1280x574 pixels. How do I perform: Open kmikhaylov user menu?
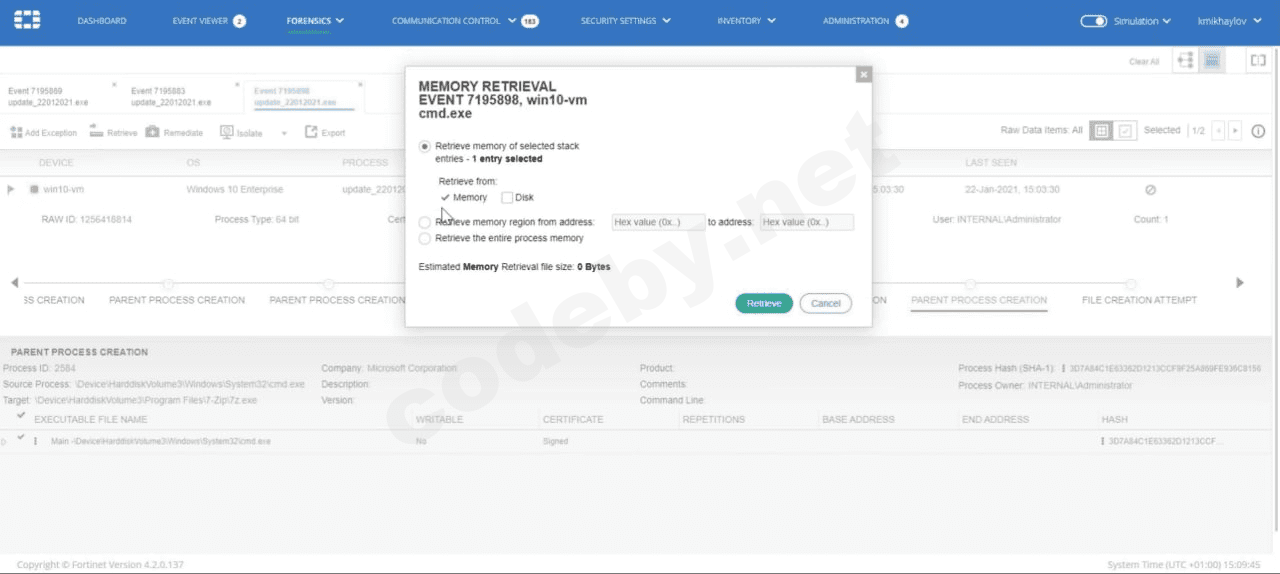coord(1229,21)
